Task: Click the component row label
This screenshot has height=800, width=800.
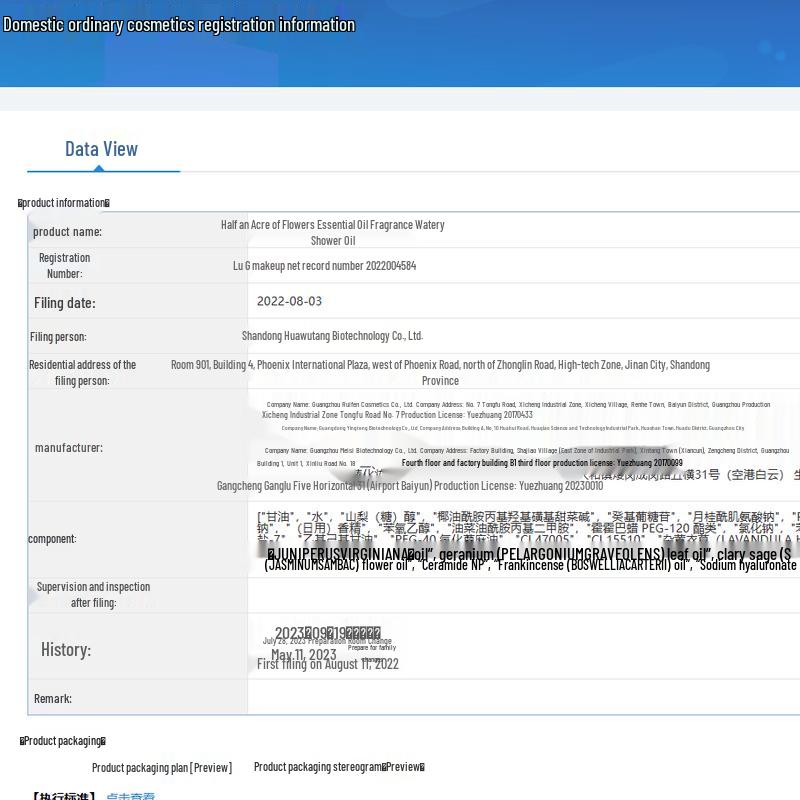Action: pyautogui.click(x=52, y=539)
